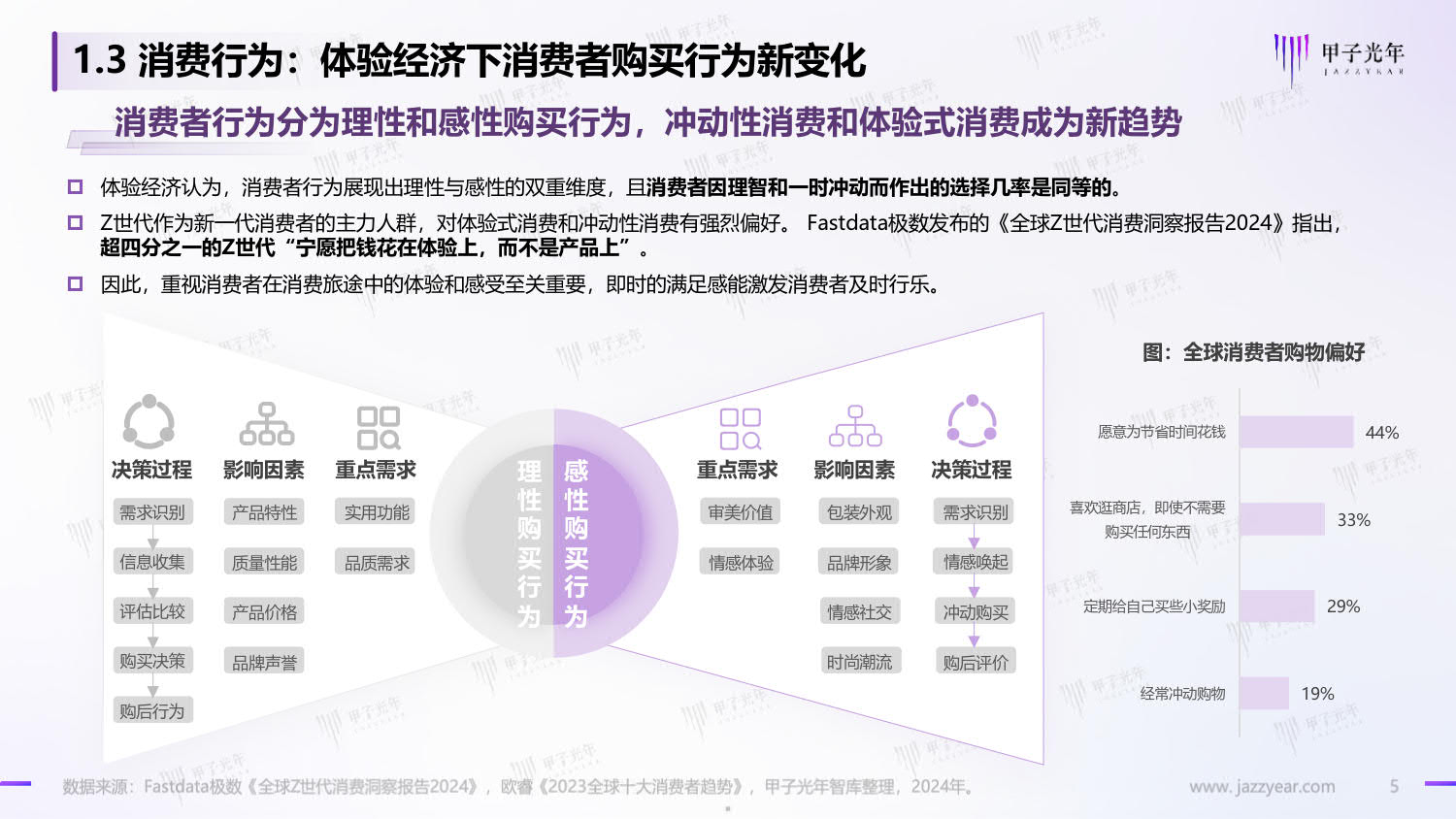Click the 品质需求 need box
The image size is (1456, 819).
click(378, 563)
